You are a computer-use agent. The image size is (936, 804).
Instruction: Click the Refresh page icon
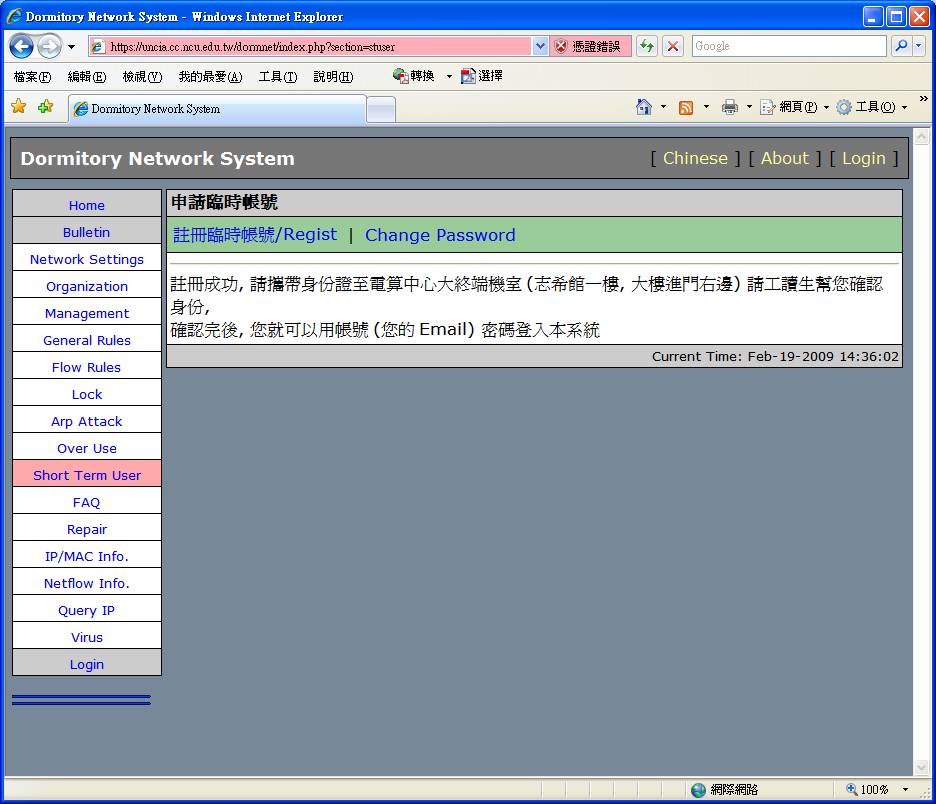tap(647, 46)
